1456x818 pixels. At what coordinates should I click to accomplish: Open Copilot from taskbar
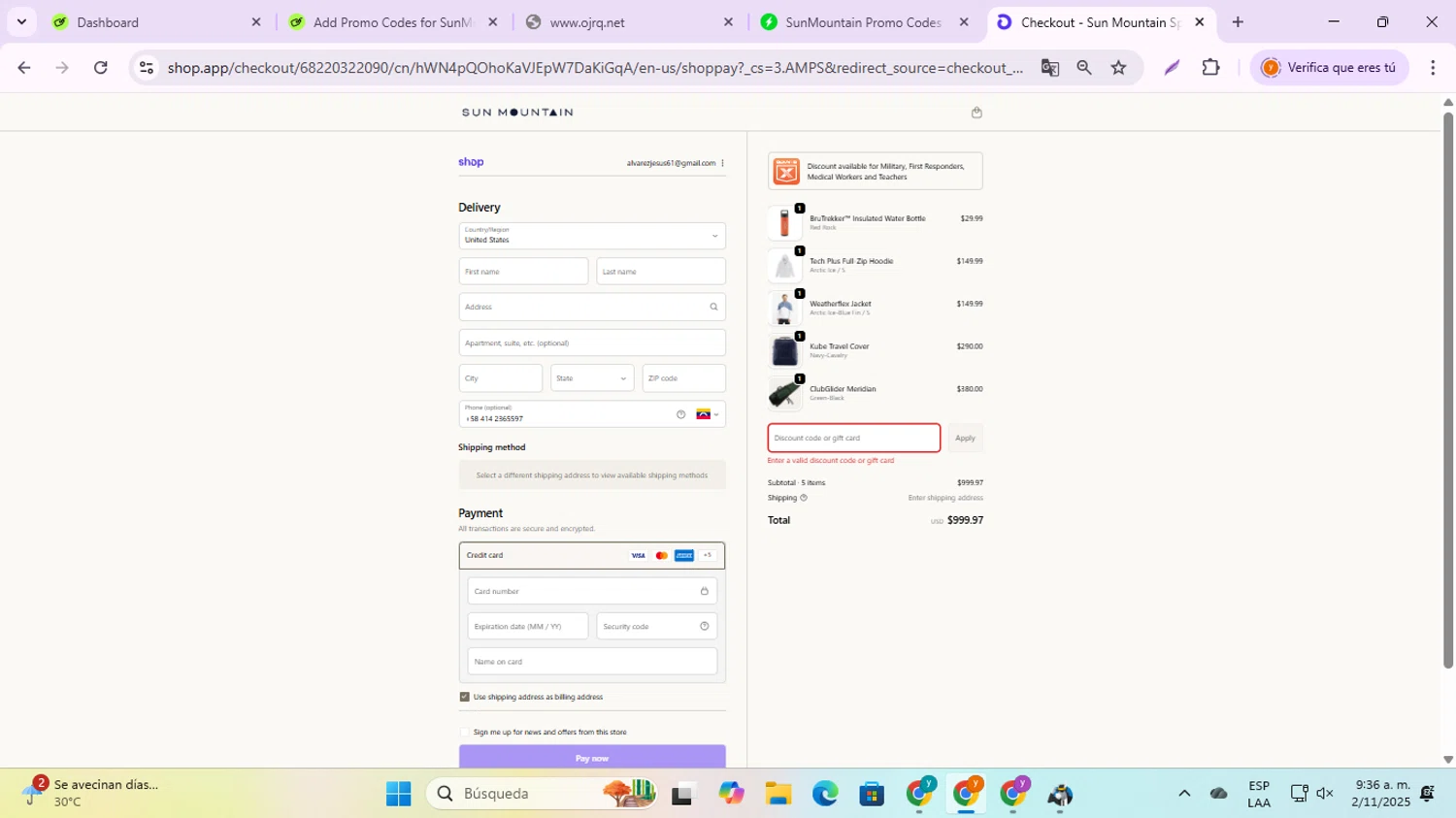(x=731, y=794)
